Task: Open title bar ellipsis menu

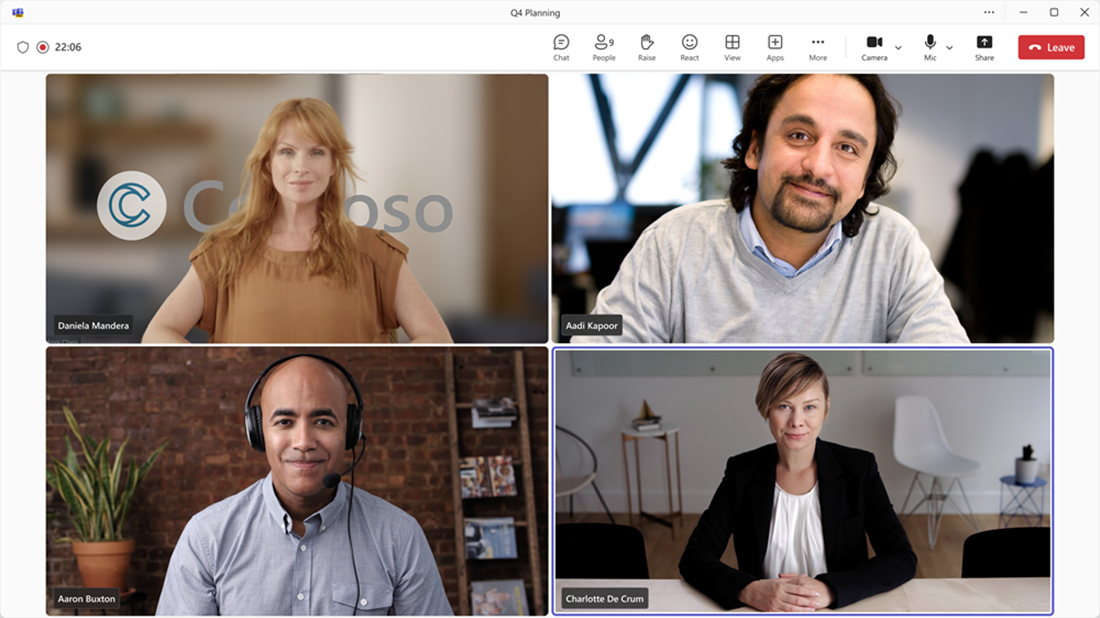Action: (x=988, y=12)
